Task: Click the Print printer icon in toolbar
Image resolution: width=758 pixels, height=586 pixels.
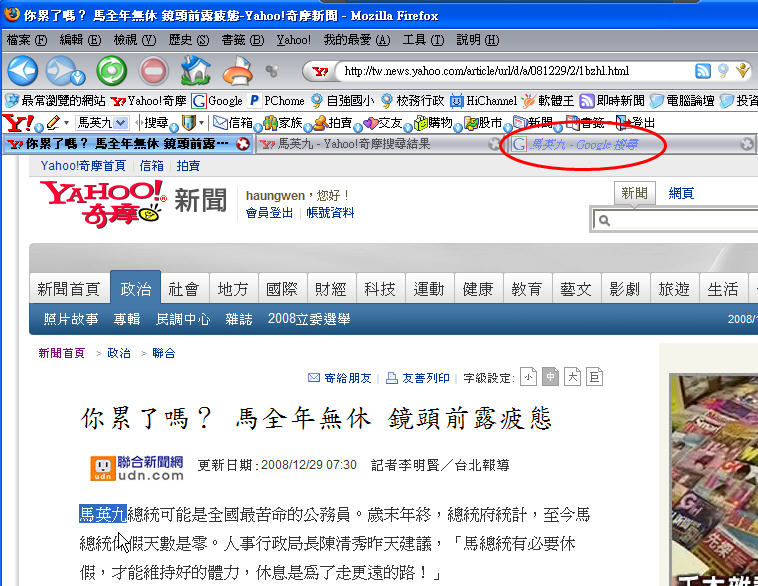Action: (238, 71)
